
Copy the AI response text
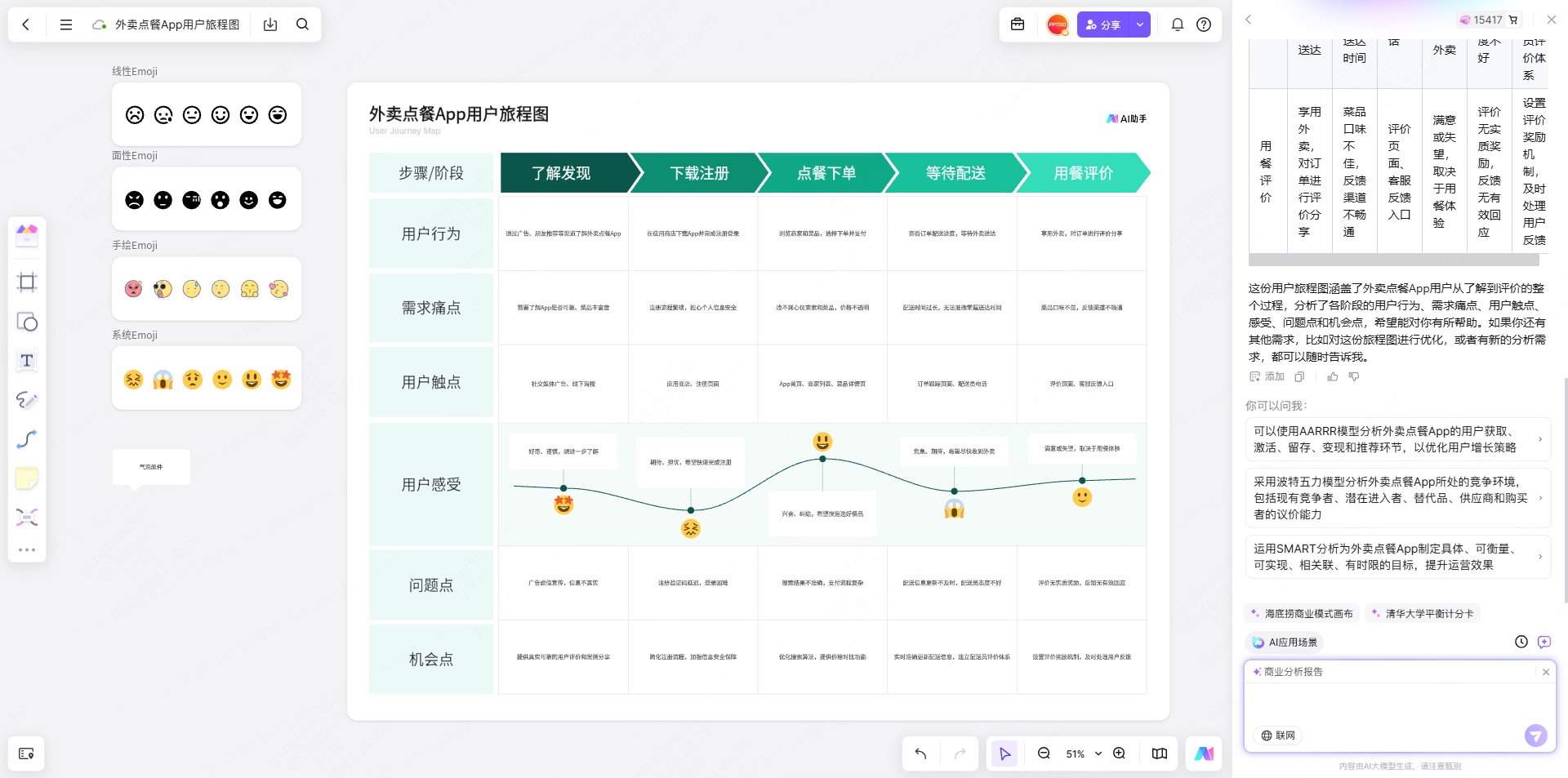click(1299, 376)
